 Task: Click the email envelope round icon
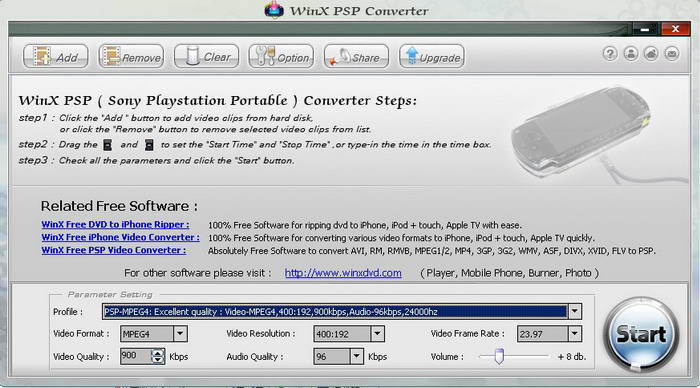pyautogui.click(x=672, y=54)
